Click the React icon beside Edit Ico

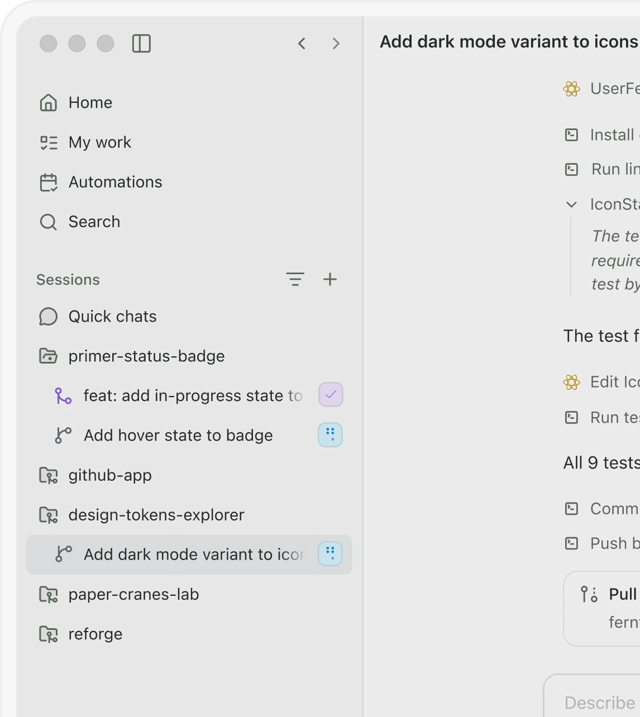[x=571, y=382]
